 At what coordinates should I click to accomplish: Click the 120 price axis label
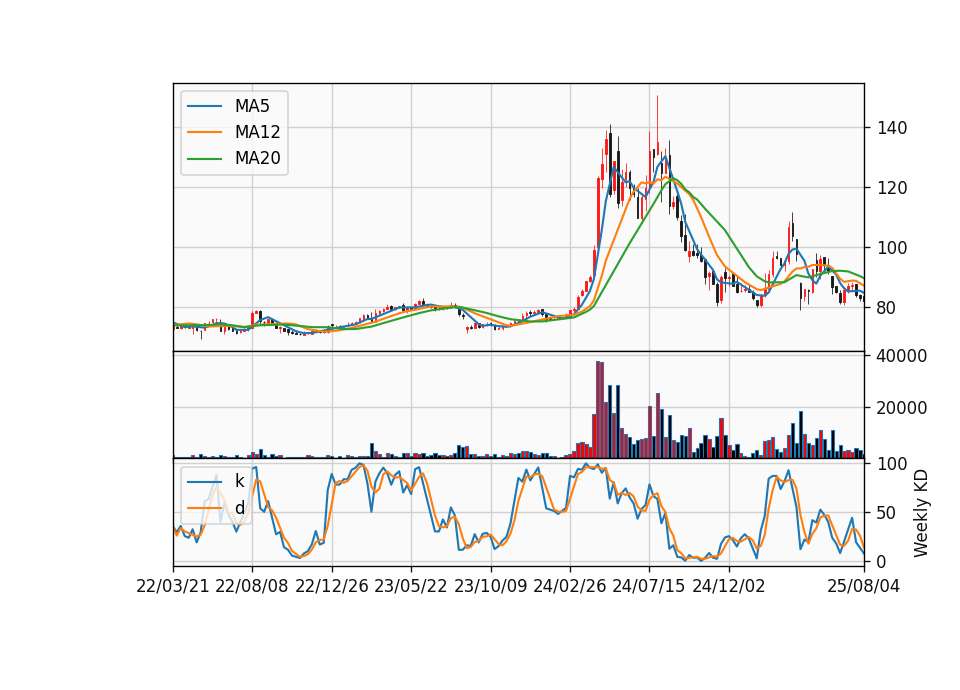pyautogui.click(x=891, y=188)
